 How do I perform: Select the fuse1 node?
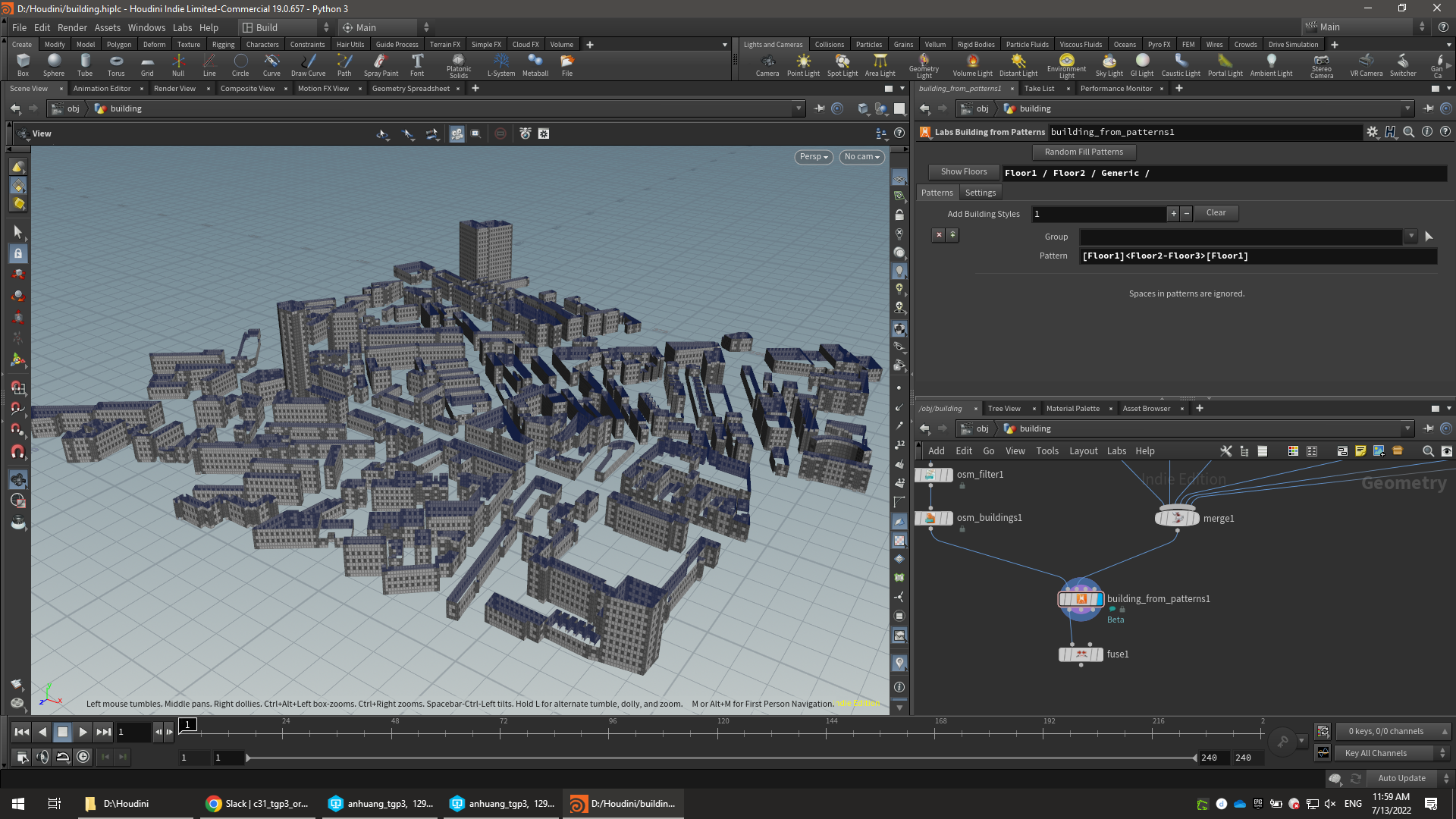[1081, 654]
